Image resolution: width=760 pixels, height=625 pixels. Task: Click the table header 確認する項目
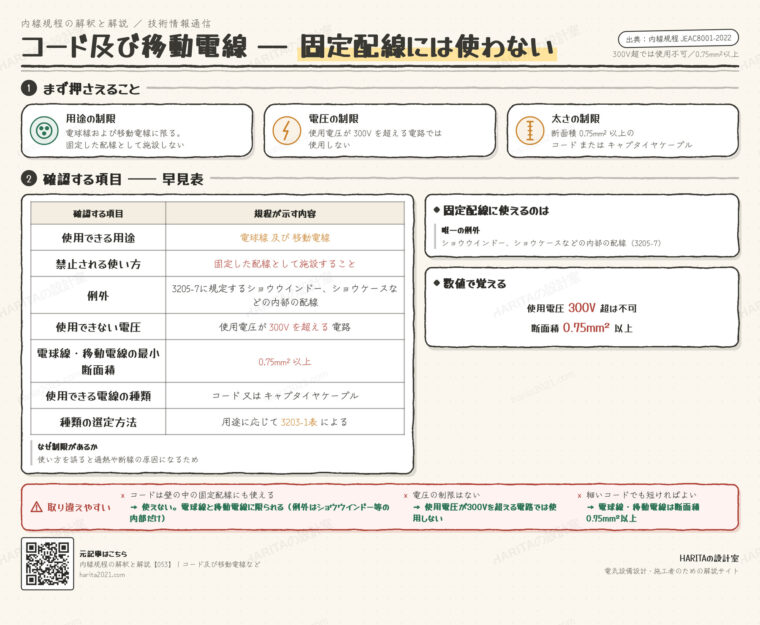[x=98, y=213]
